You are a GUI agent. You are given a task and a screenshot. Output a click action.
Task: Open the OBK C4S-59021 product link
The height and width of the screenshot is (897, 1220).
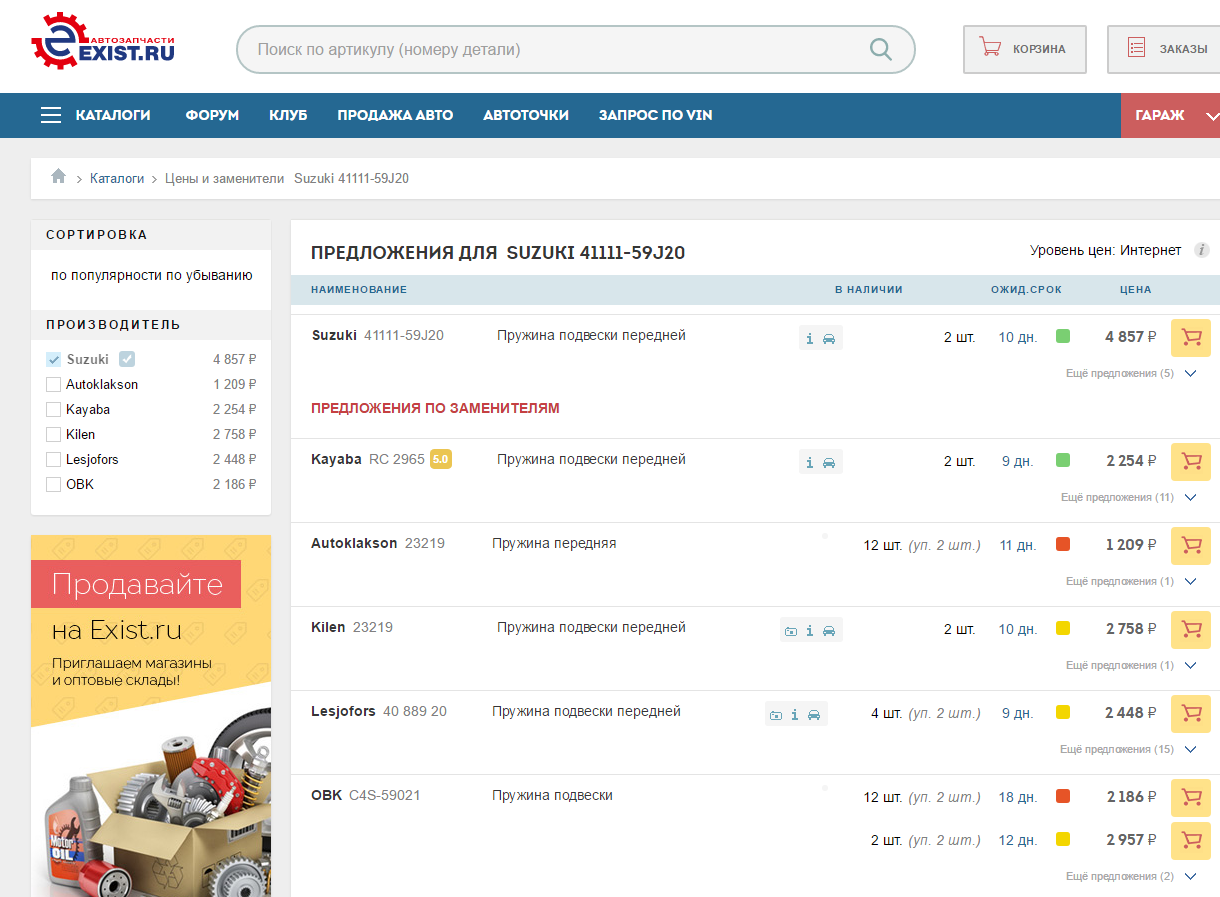point(366,796)
